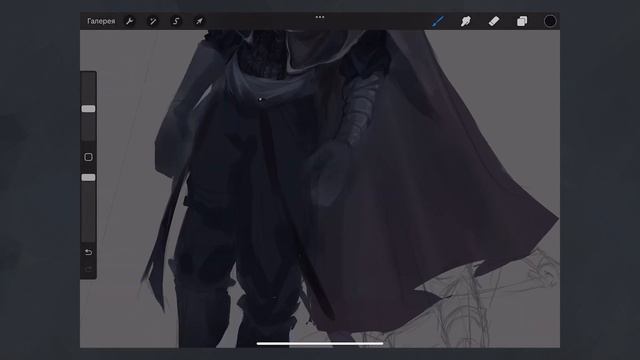Open the Actions wrench menu
This screenshot has height=360, width=640.
tap(130, 21)
